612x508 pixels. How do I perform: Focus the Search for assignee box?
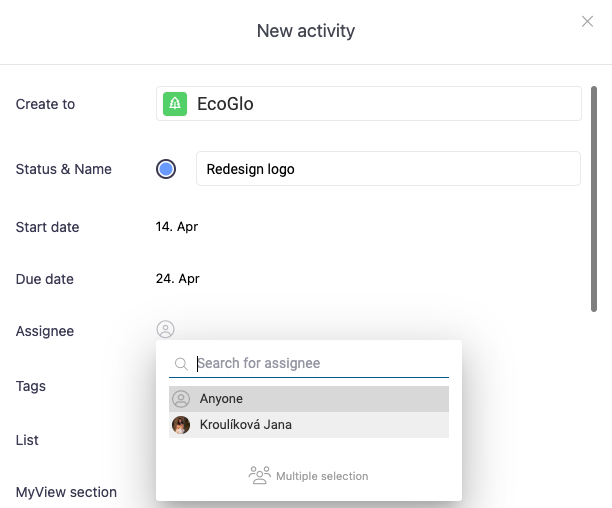coord(320,364)
